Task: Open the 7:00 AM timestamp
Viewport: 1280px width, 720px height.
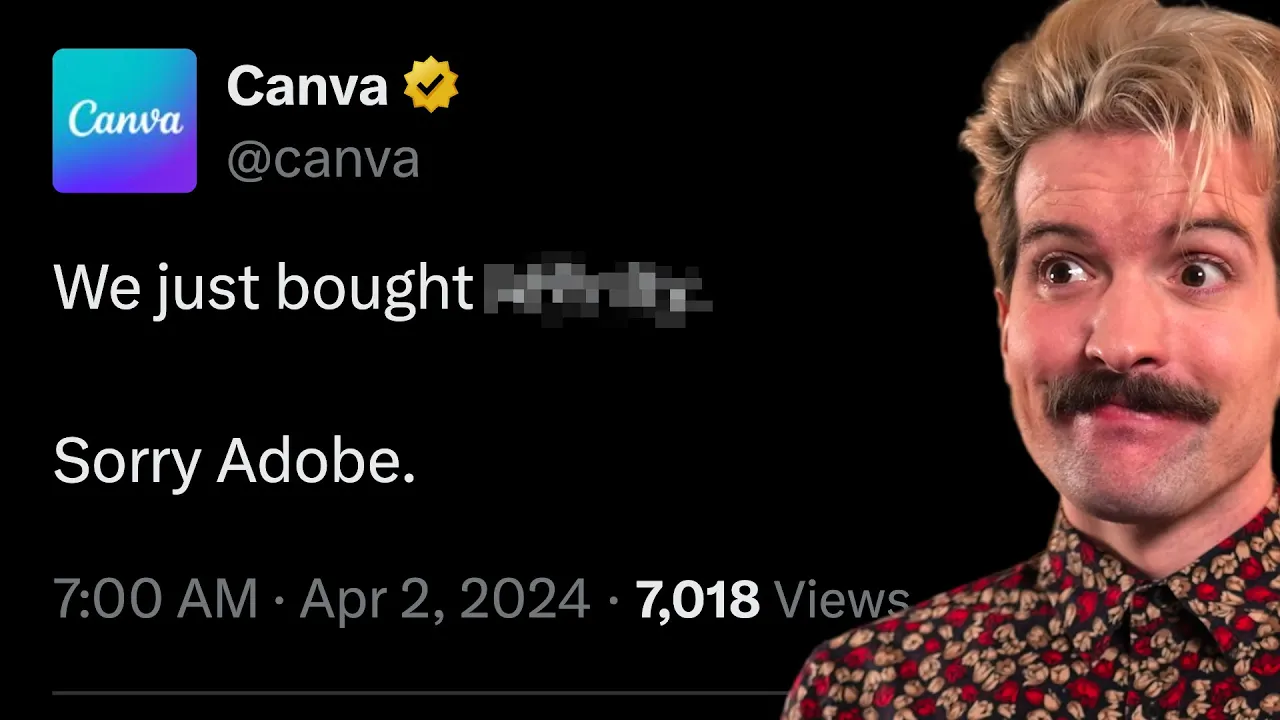Action: (x=155, y=599)
